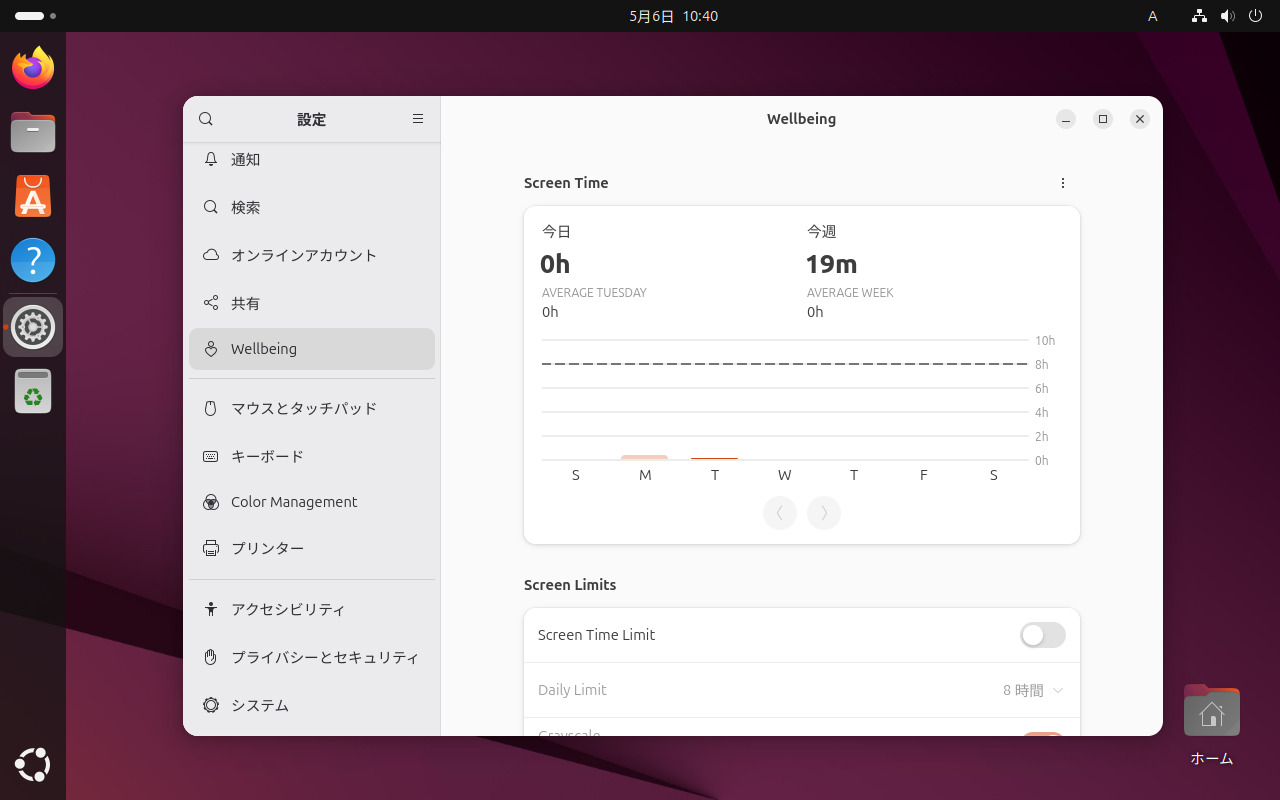Open the Ubuntu Show Applications button
1280x800 pixels.
point(33,765)
